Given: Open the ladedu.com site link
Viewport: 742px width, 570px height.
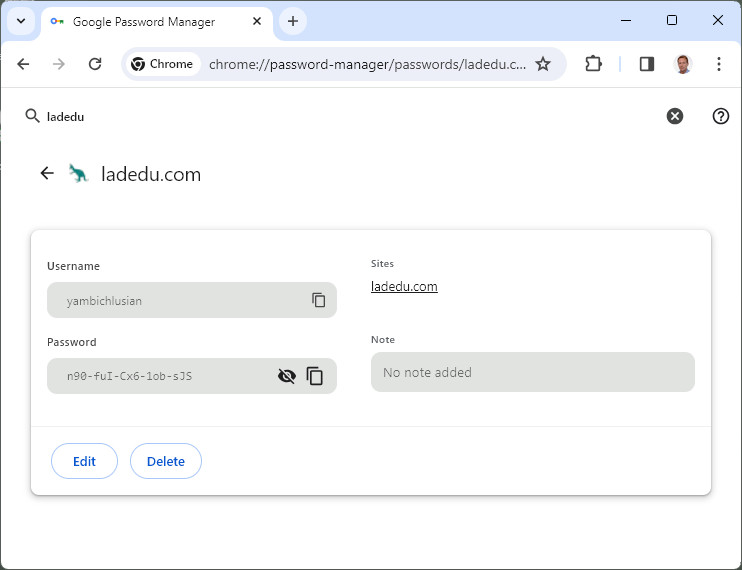Looking at the screenshot, I should (x=404, y=287).
